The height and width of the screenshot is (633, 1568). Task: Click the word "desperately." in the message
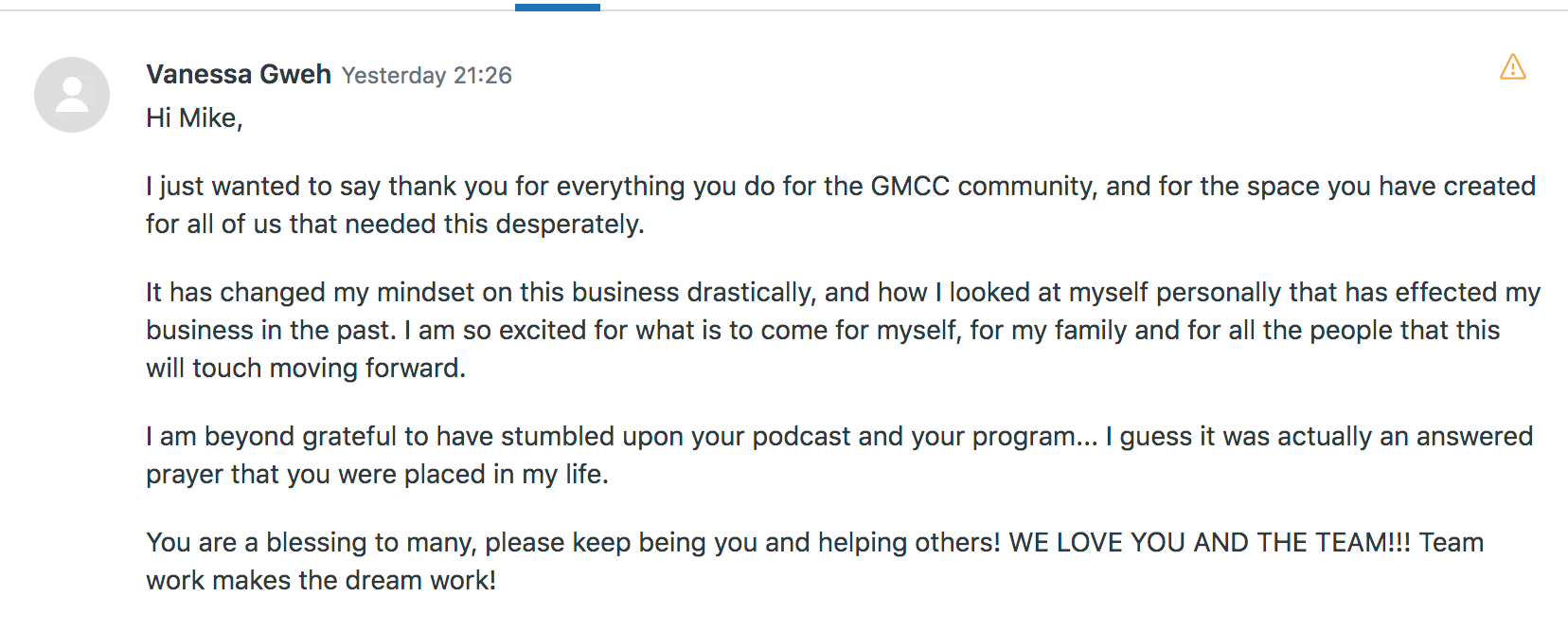[570, 225]
